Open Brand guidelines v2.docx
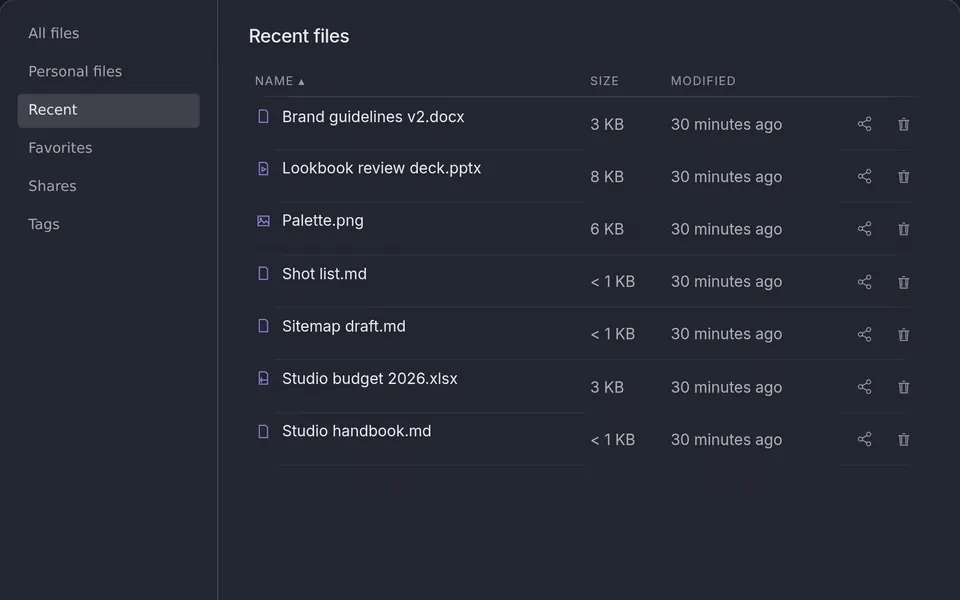Screen dimensions: 960x600 (x=373, y=116)
